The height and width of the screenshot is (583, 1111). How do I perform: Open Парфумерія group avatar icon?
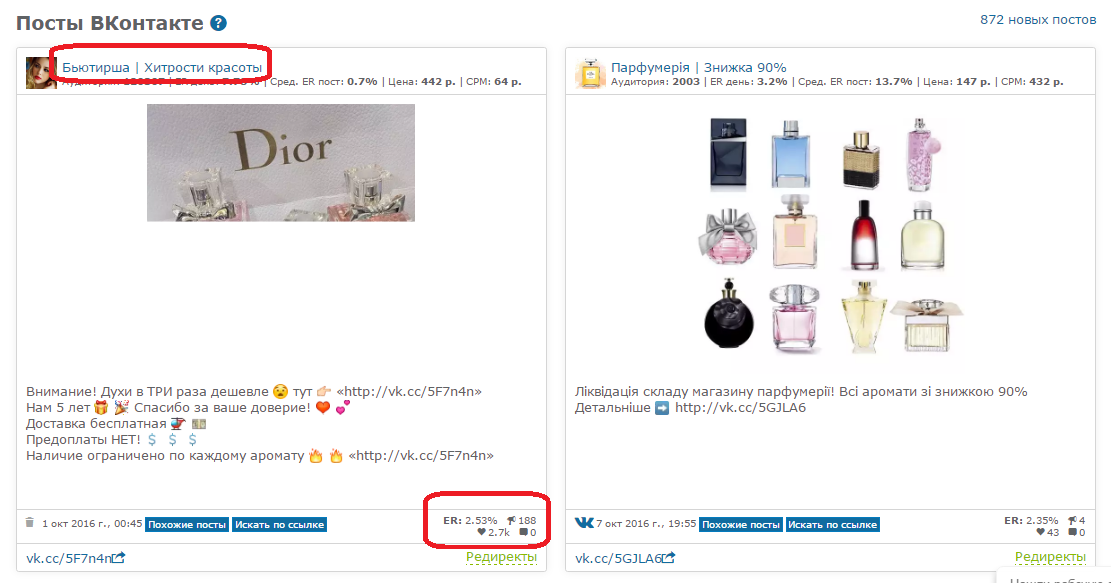click(590, 73)
